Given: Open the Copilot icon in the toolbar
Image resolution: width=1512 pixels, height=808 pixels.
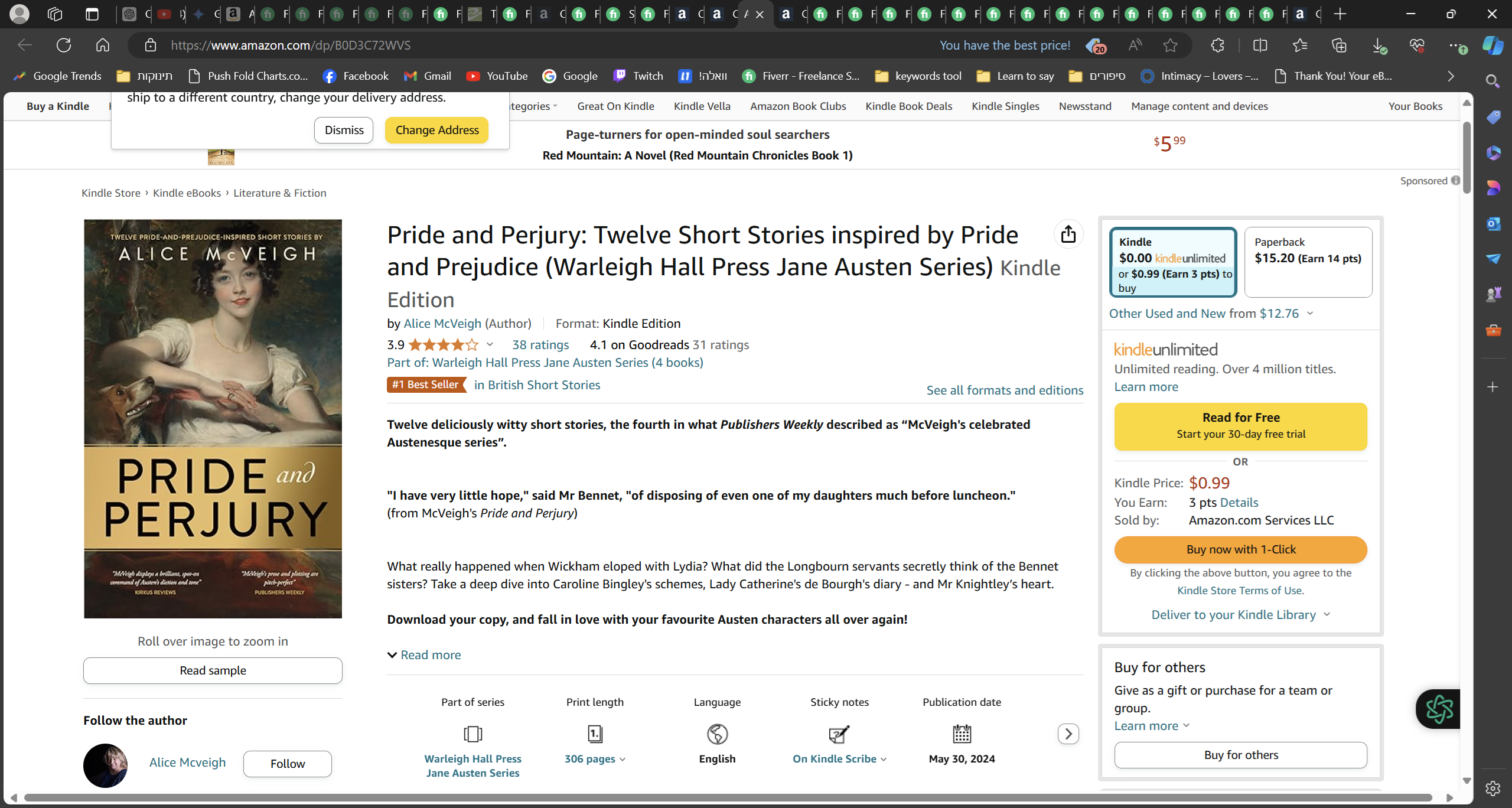Looking at the screenshot, I should click(x=1493, y=45).
